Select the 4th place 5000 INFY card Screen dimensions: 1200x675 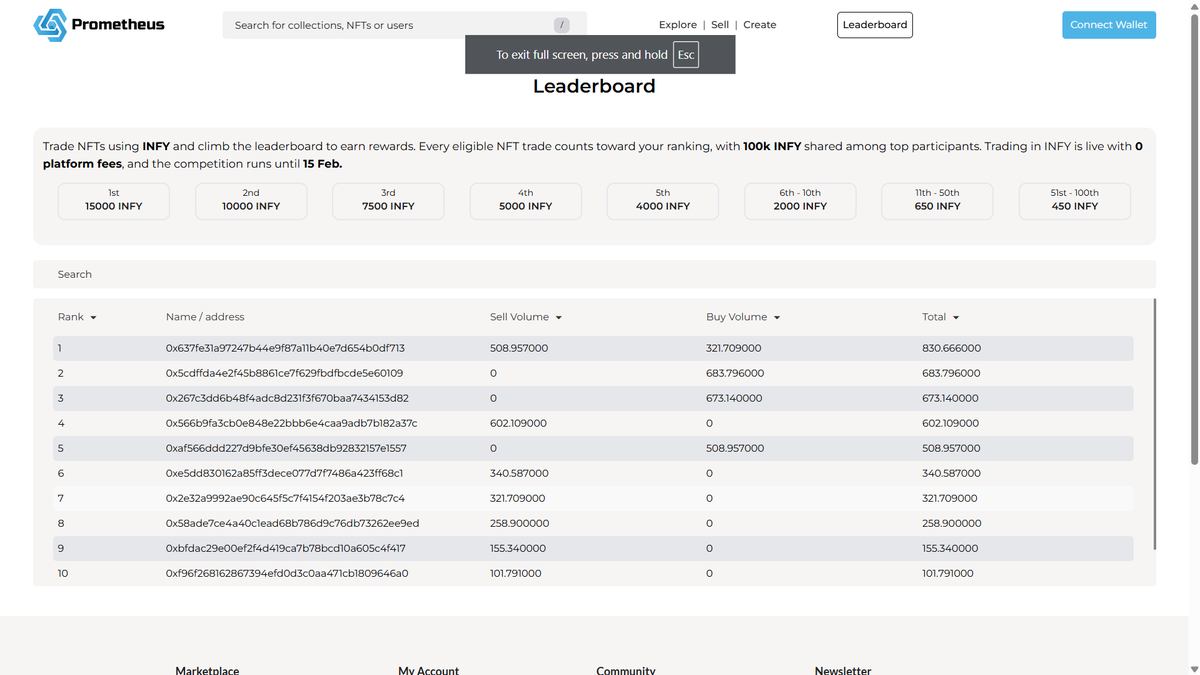[526, 201]
